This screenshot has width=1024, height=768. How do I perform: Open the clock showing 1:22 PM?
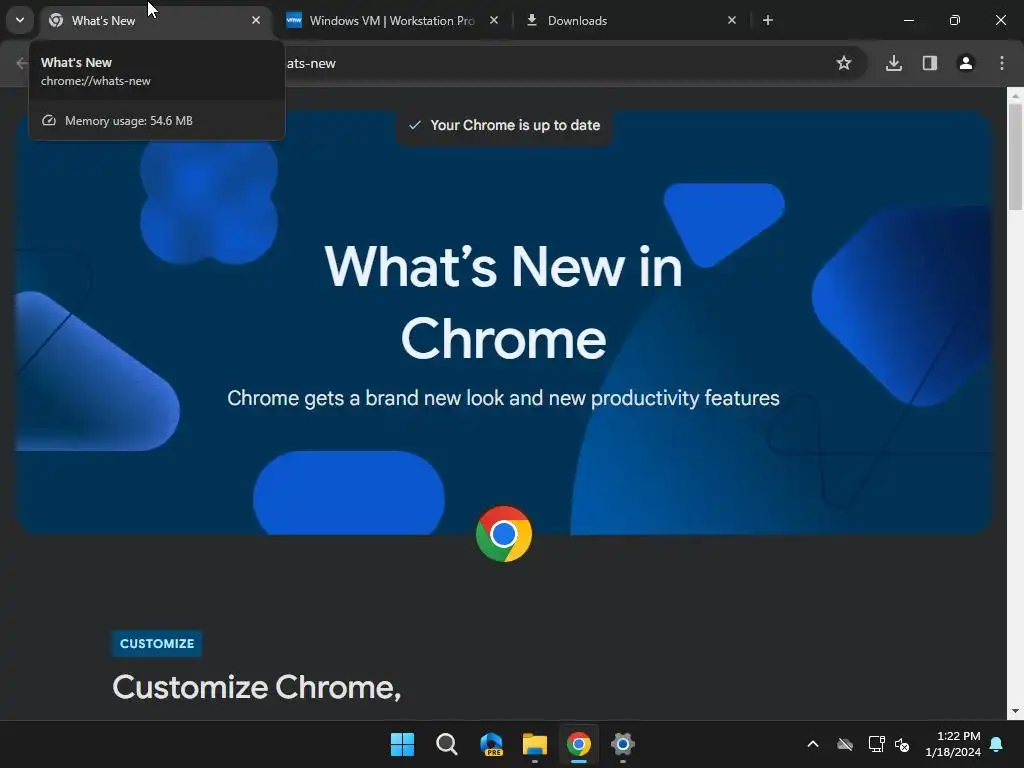(x=953, y=744)
